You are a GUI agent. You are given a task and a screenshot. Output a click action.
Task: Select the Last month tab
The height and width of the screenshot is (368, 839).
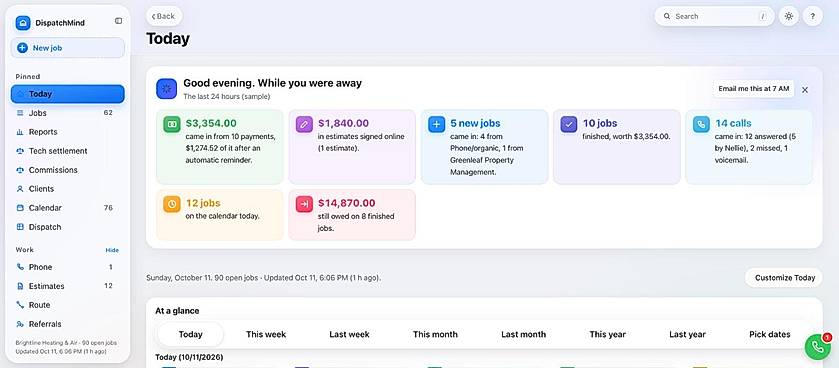pyautogui.click(x=523, y=334)
